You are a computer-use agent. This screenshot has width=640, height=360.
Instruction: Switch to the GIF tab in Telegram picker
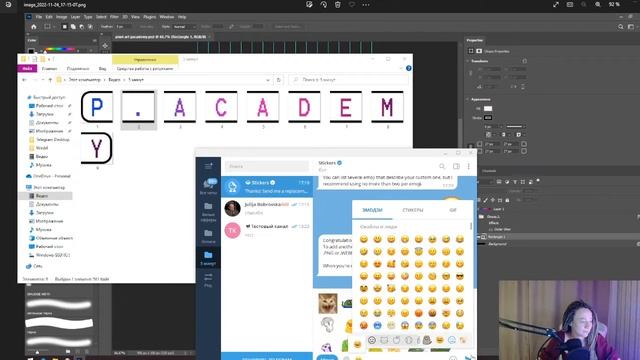453,210
